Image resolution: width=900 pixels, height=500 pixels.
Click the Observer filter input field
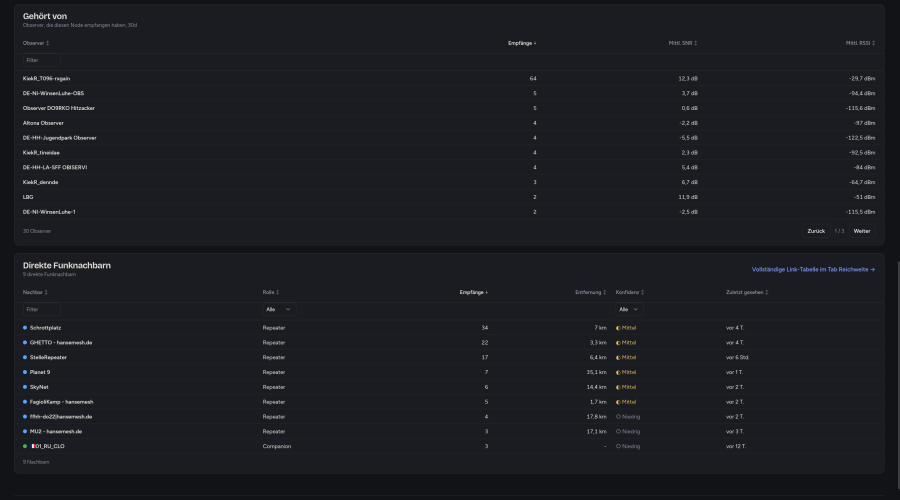pos(41,60)
